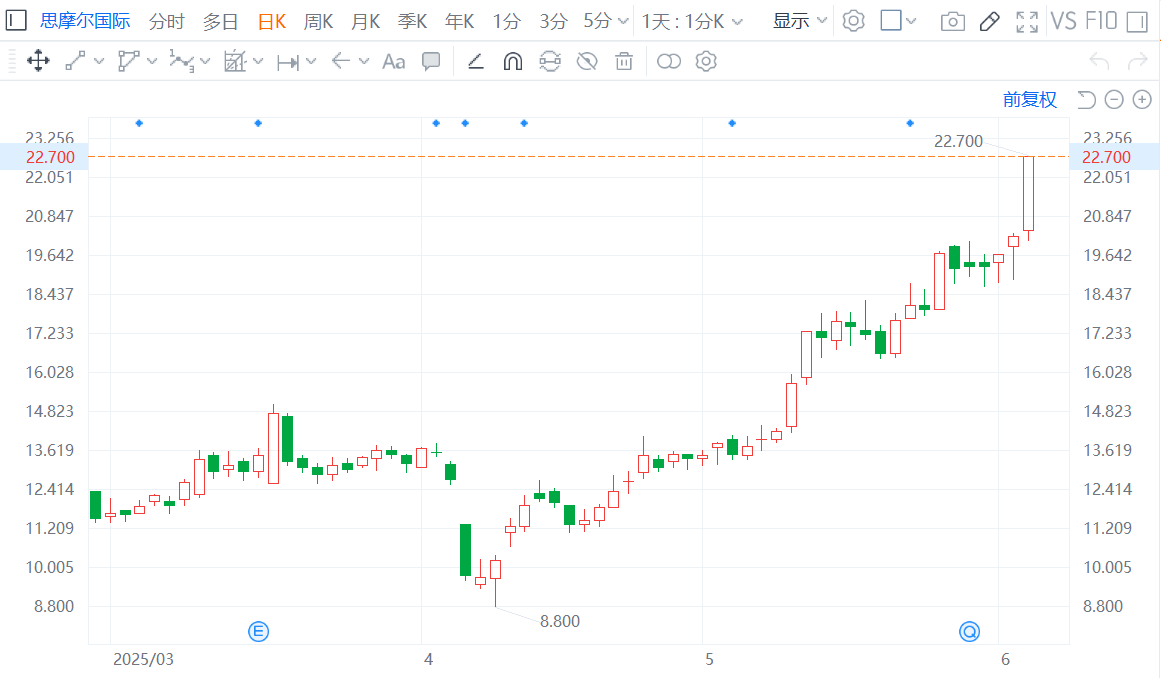Click the E earnings event marker
Image resolution: width=1161 pixels, height=678 pixels.
[x=258, y=631]
